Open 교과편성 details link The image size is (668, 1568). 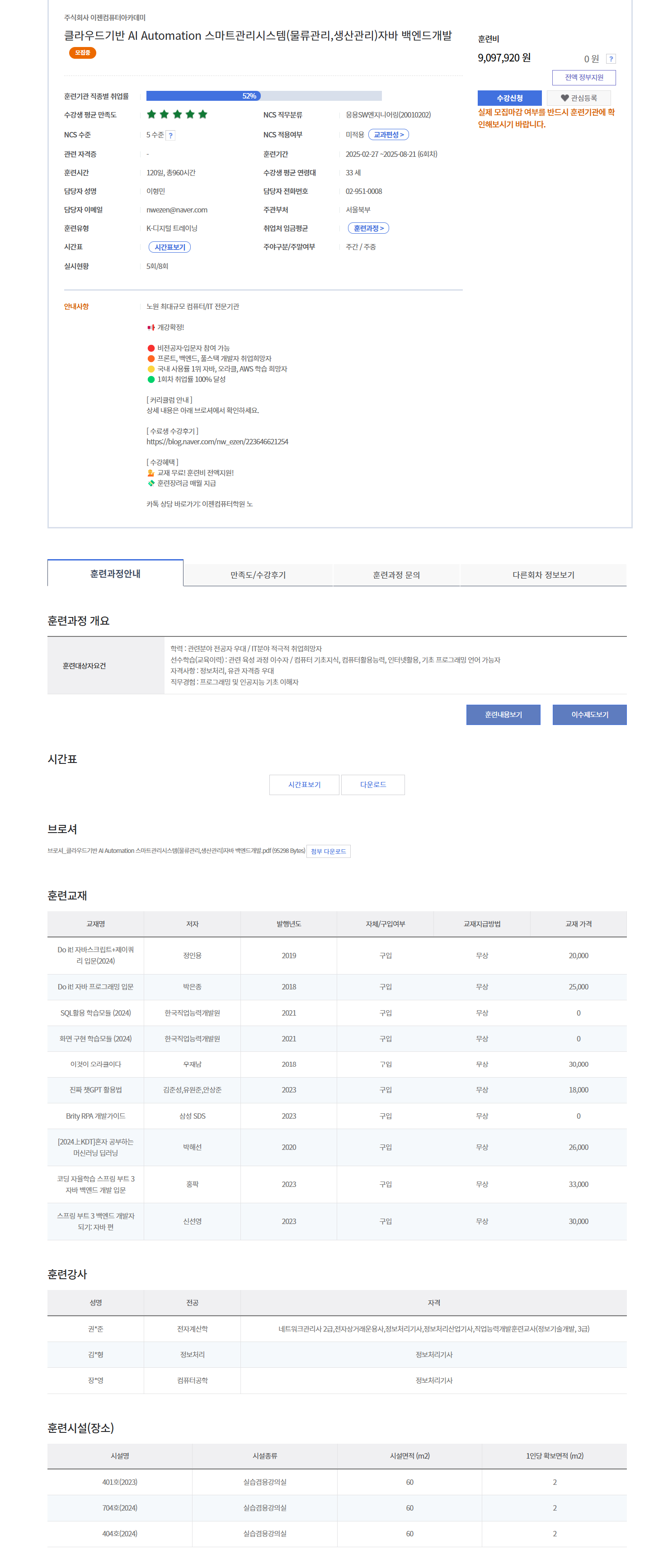click(x=388, y=135)
